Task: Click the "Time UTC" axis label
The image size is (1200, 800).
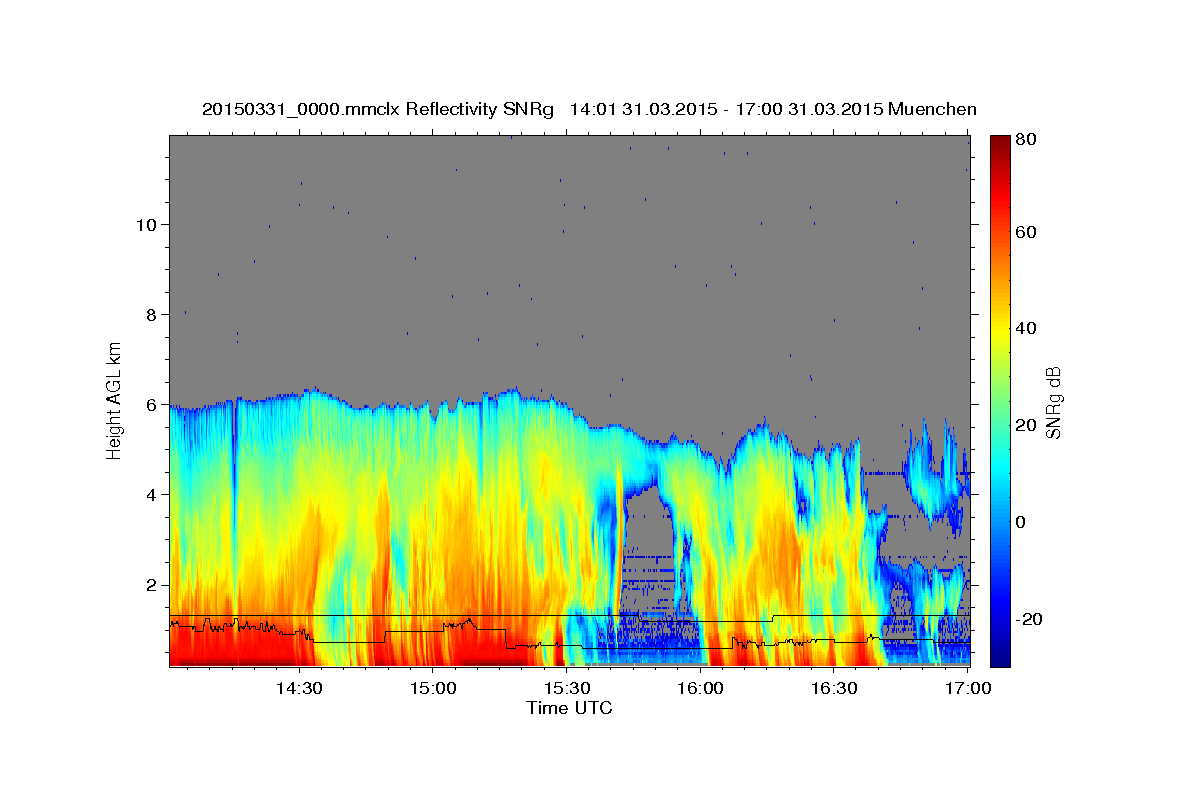Action: pos(569,708)
